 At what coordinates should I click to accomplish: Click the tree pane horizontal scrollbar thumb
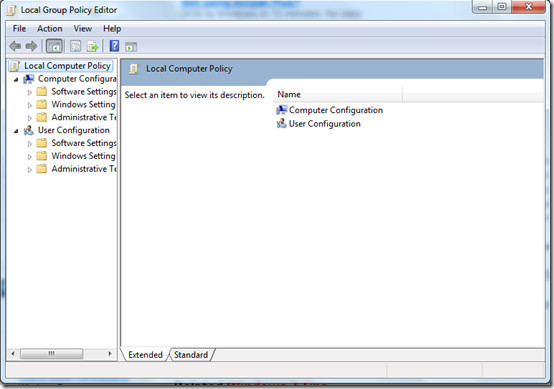click(x=52, y=354)
